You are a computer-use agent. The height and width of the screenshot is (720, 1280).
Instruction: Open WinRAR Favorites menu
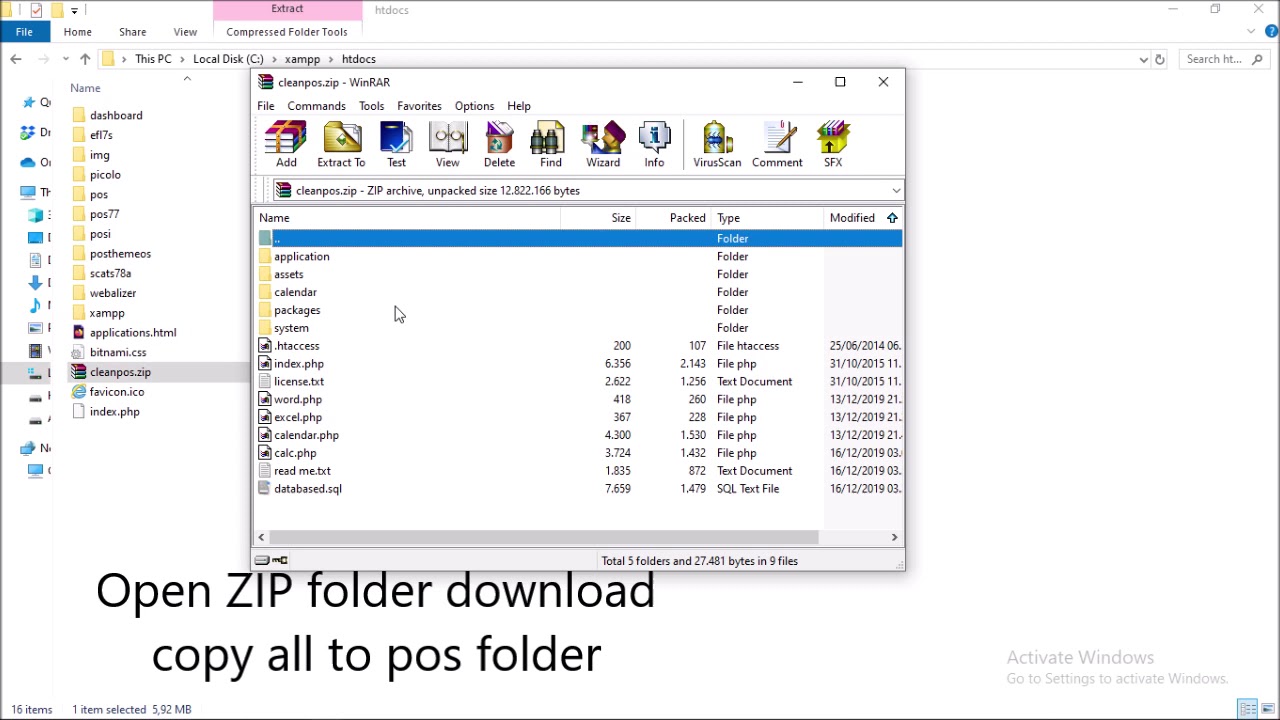click(419, 106)
